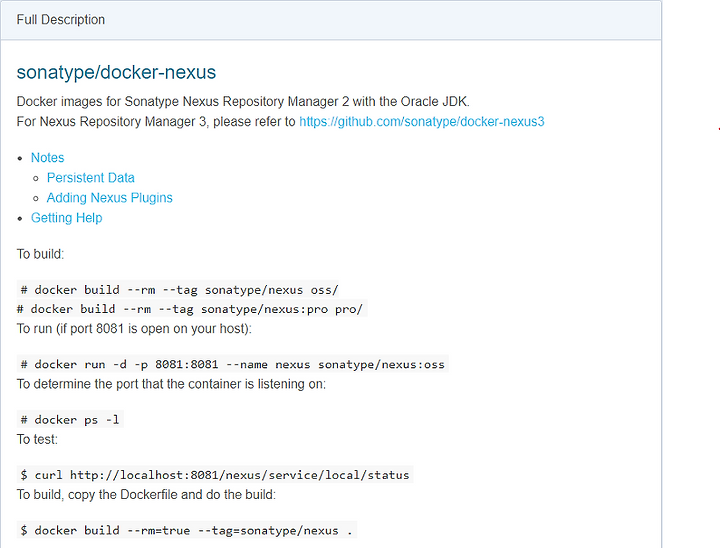Click 'To determine the port' sentence
720x548 pixels.
point(171,384)
